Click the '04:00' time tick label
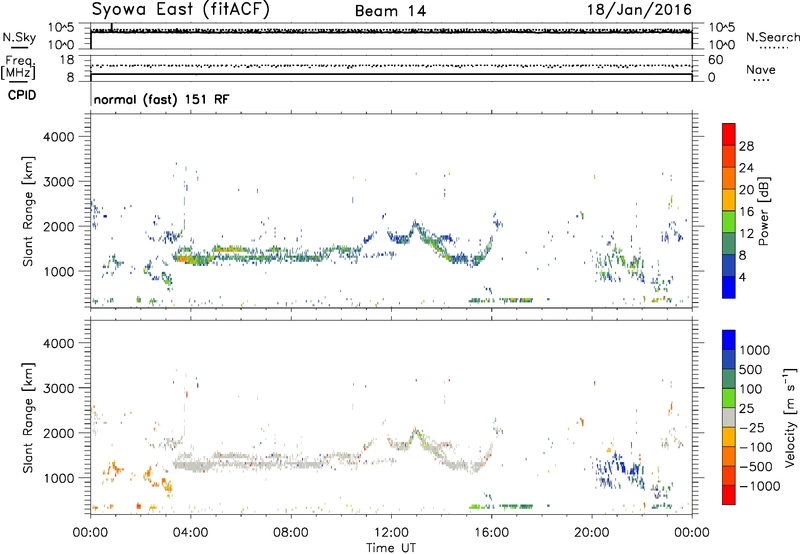 click(190, 533)
